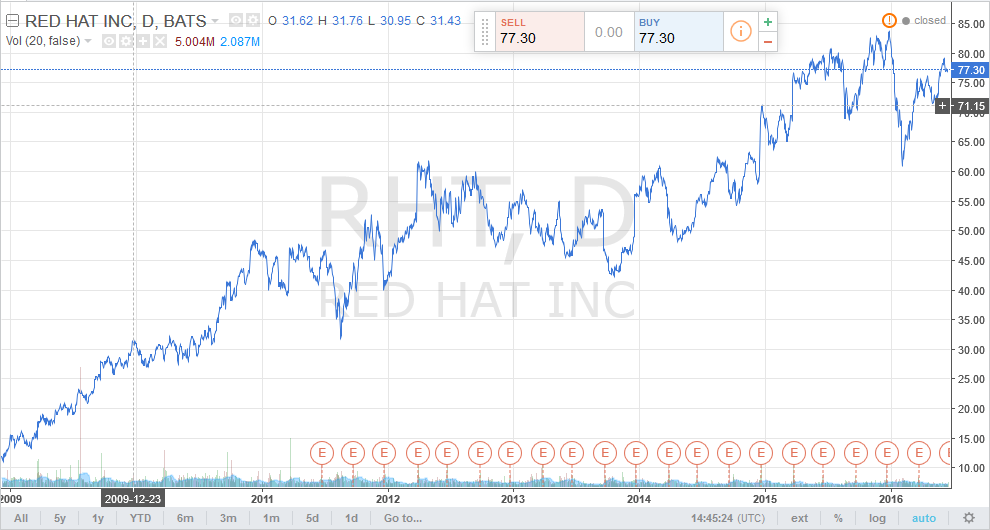Collapse the RED HAT INC legend box
This screenshot has width=990, height=530.
click(12, 21)
